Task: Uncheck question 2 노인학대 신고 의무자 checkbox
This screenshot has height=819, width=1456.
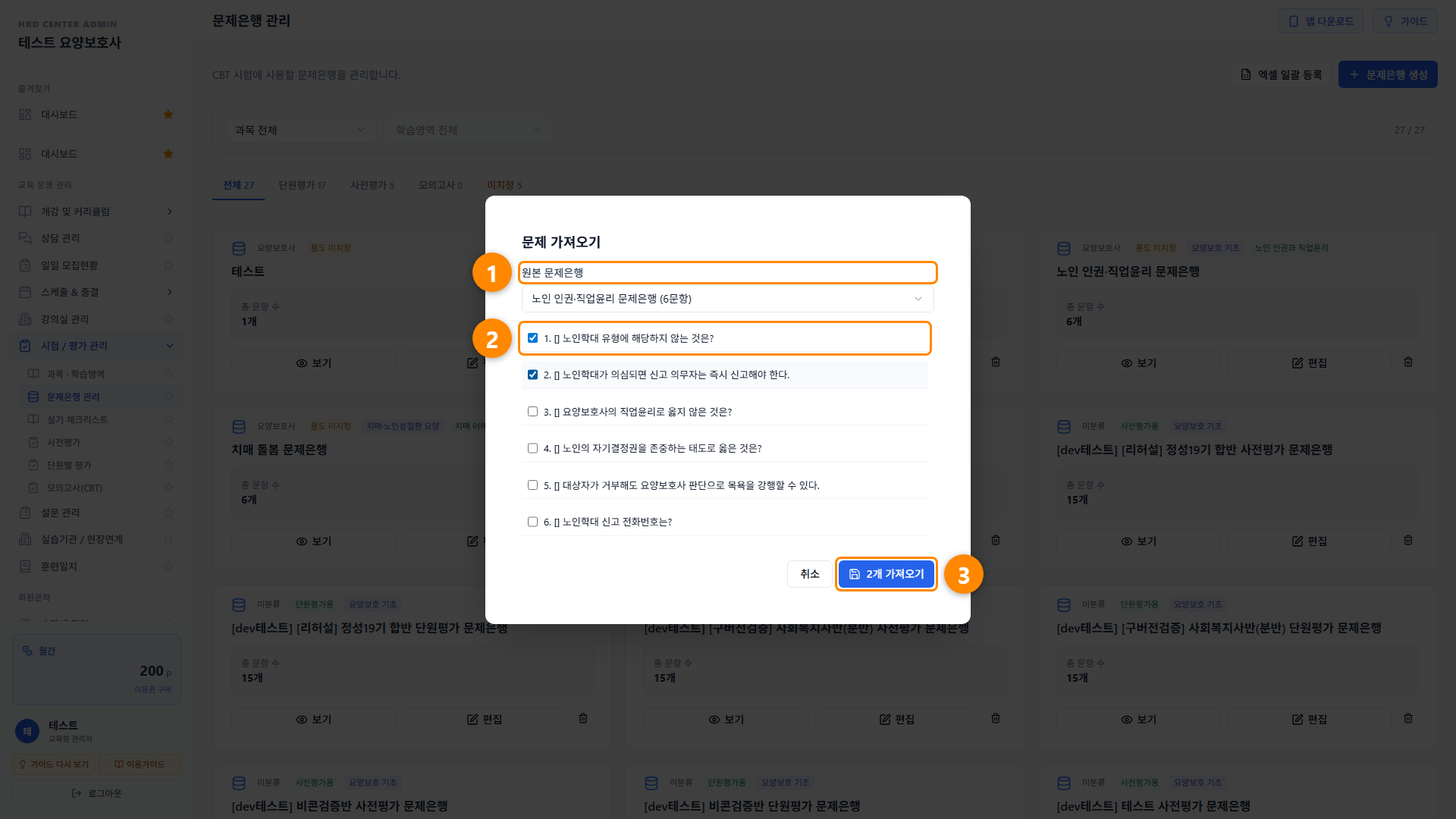Action: click(x=532, y=375)
